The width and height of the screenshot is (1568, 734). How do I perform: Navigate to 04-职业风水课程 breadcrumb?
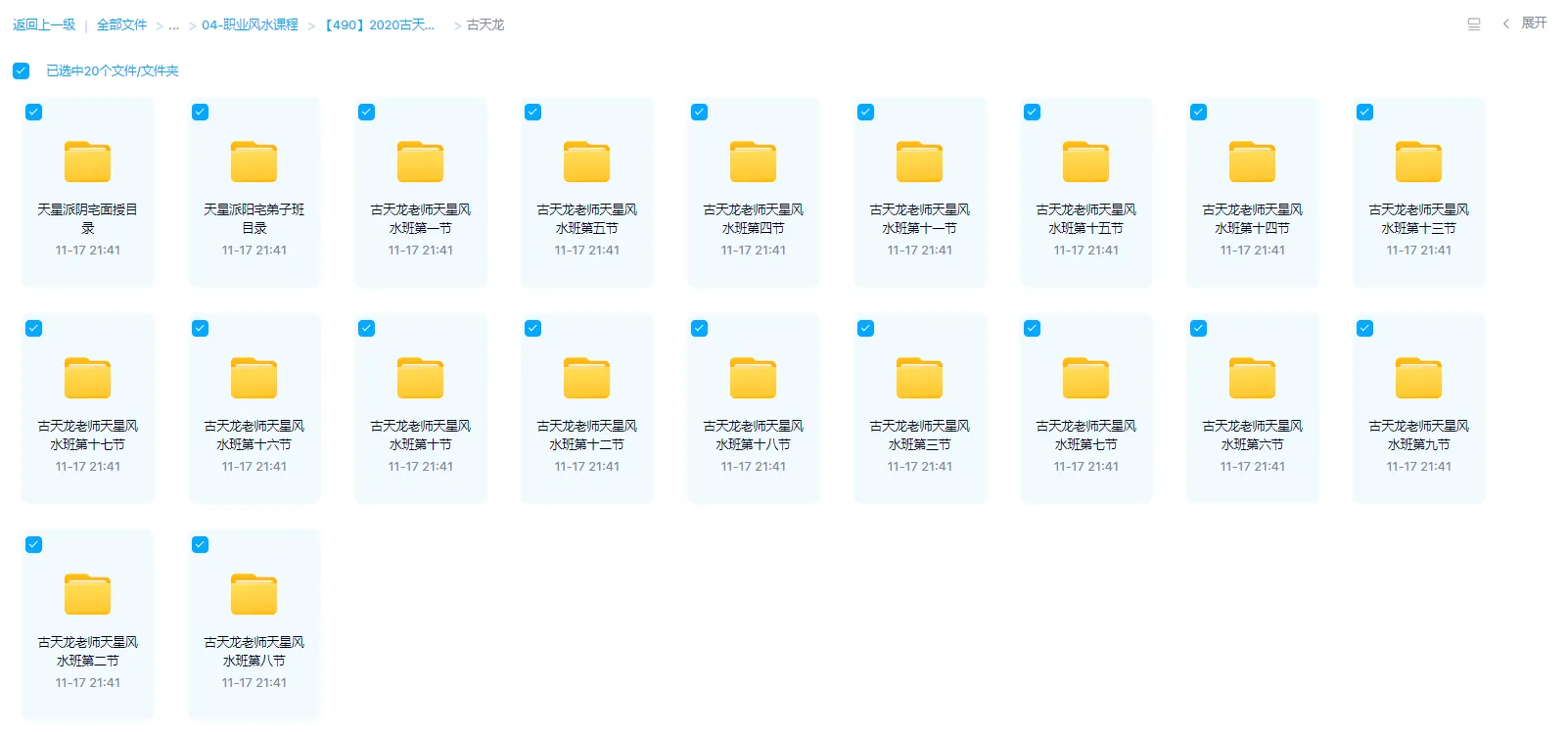coord(250,24)
